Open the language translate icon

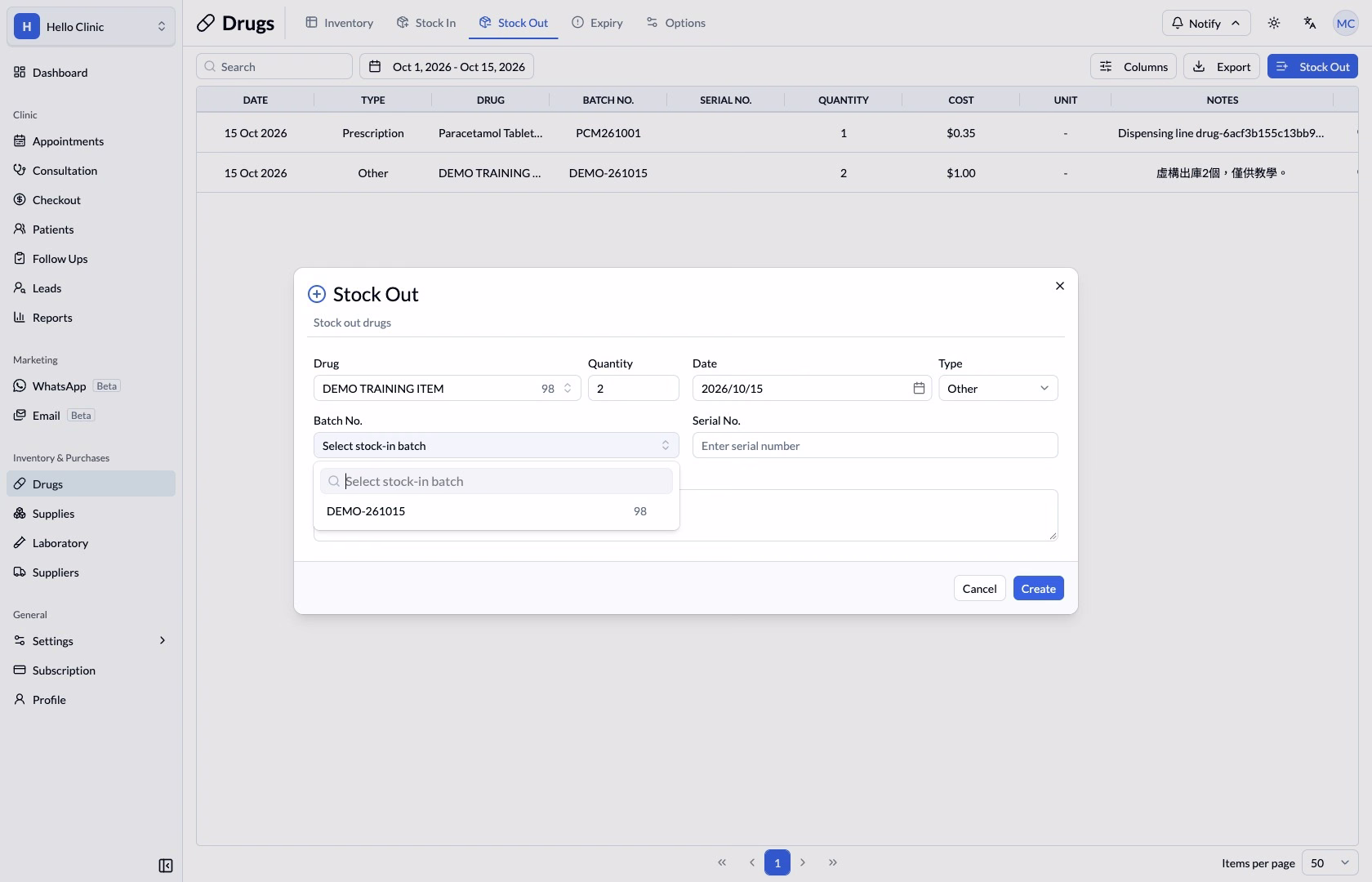pyautogui.click(x=1310, y=23)
